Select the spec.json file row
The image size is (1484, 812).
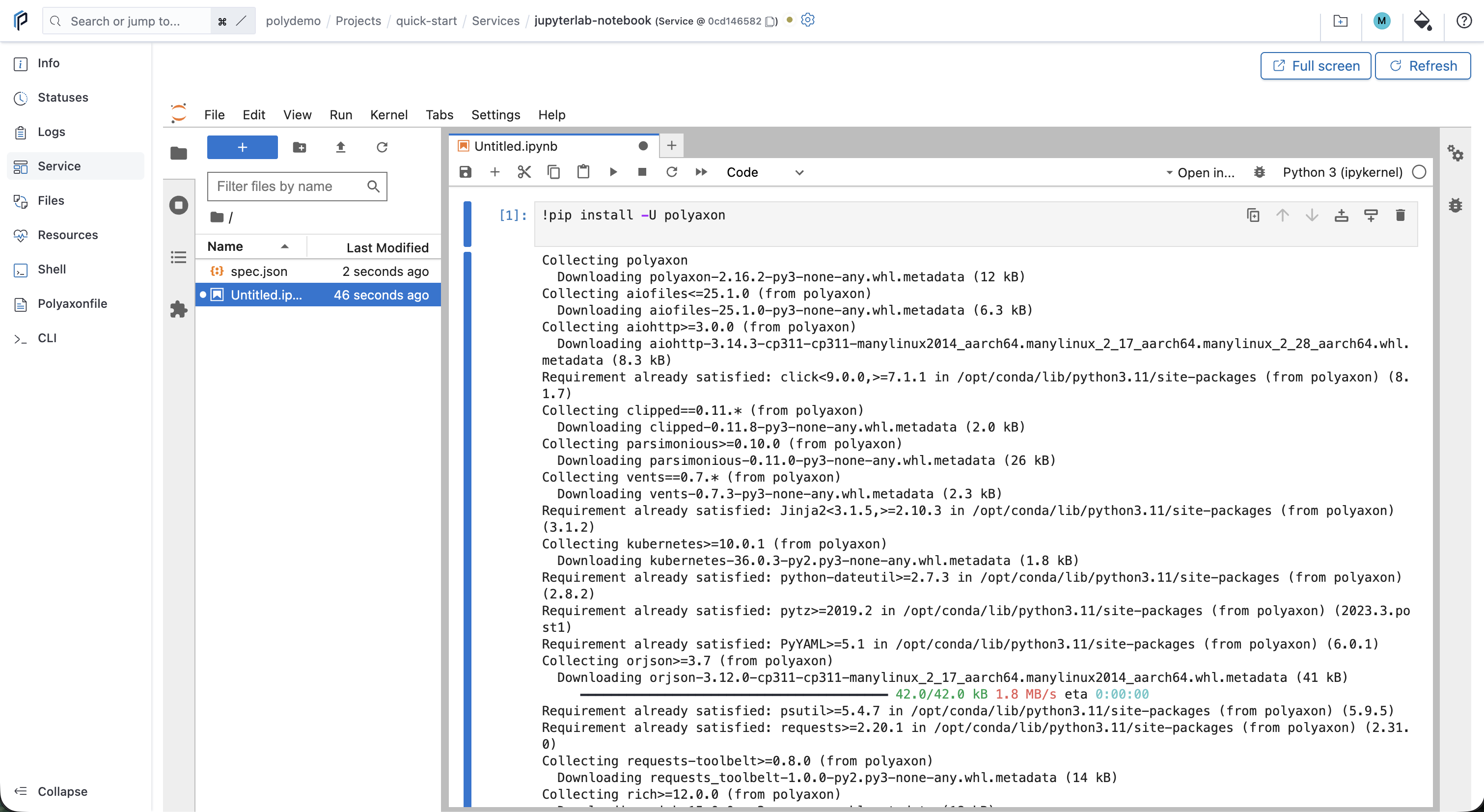tap(318, 271)
